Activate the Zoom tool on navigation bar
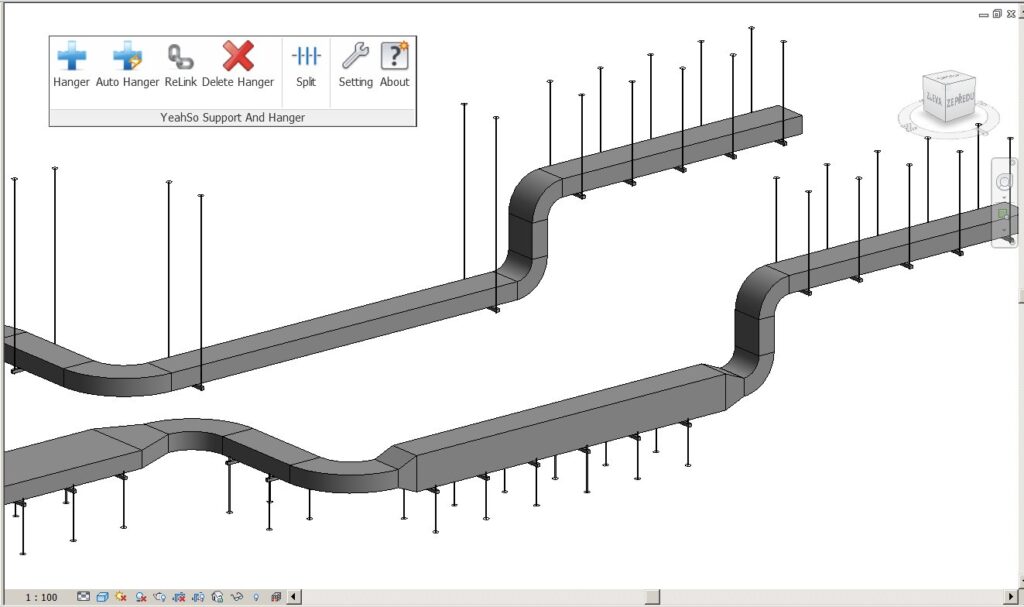 [1004, 214]
